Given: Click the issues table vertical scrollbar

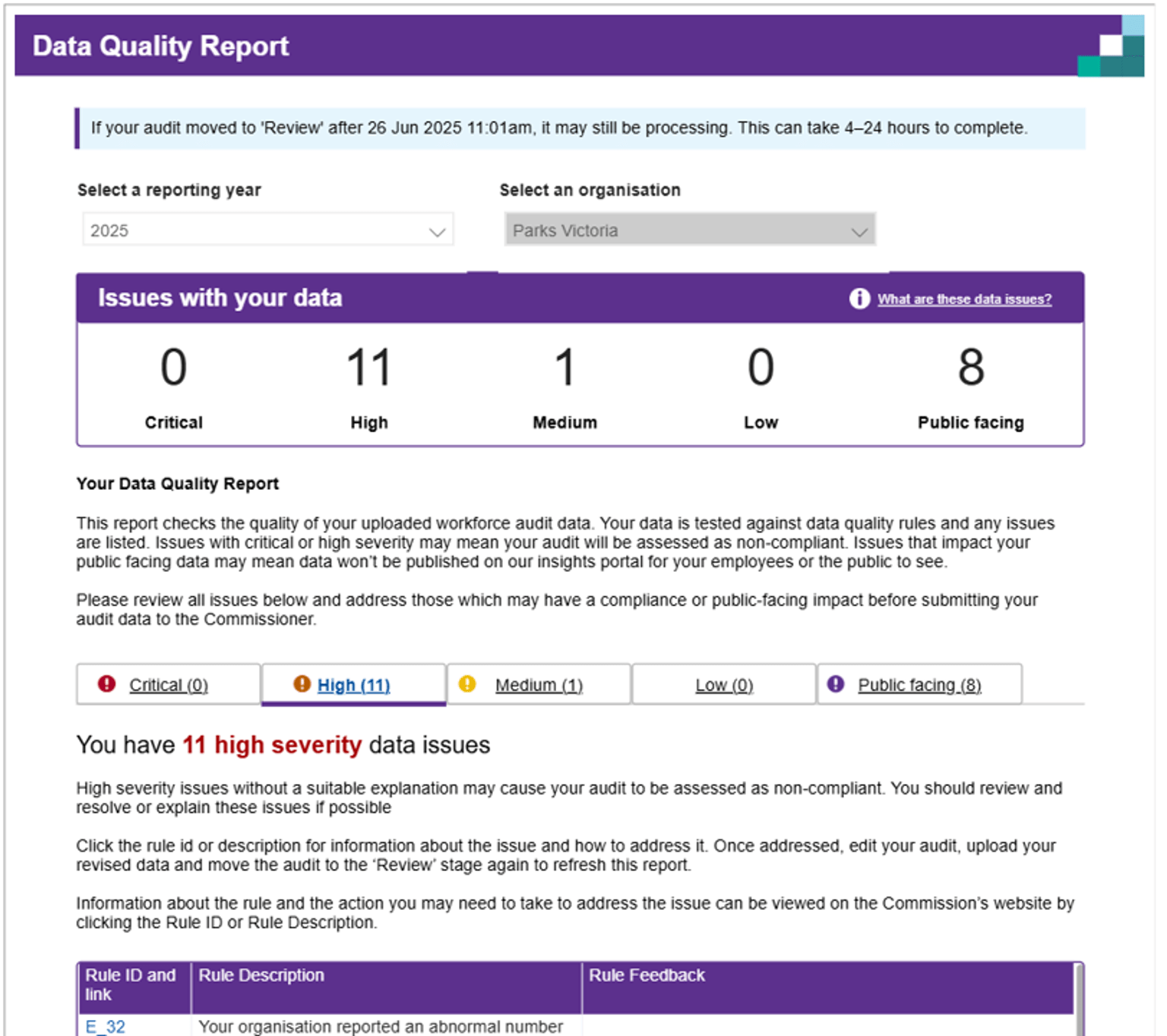Looking at the screenshot, I should [x=1078, y=1000].
